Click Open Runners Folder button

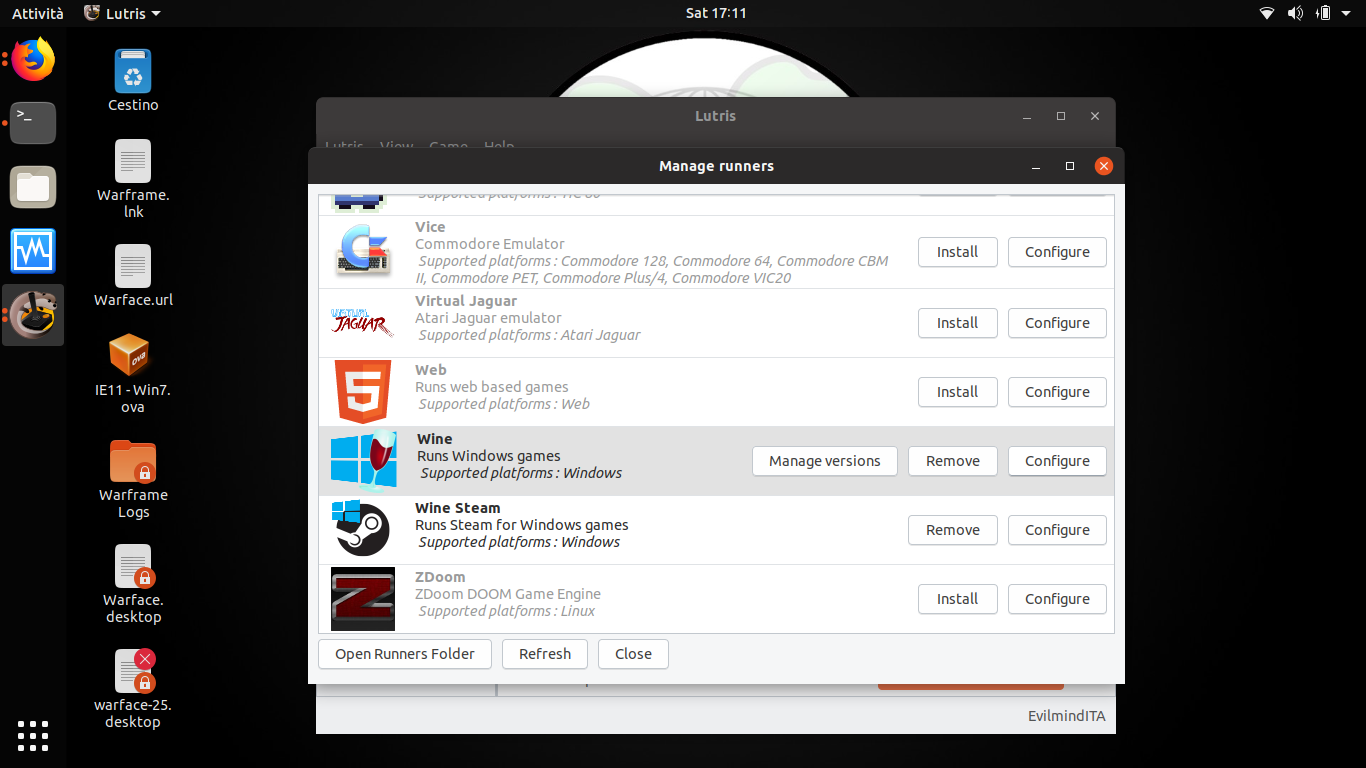click(405, 654)
